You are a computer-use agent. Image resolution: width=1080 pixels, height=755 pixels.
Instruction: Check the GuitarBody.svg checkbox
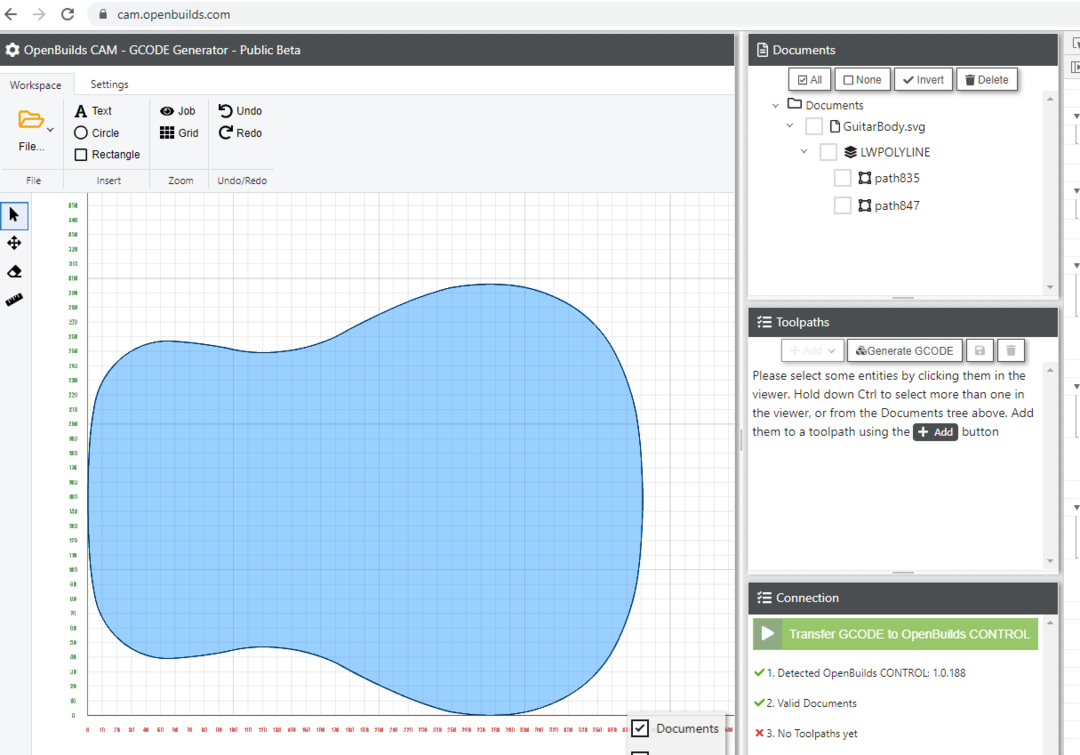click(x=814, y=127)
